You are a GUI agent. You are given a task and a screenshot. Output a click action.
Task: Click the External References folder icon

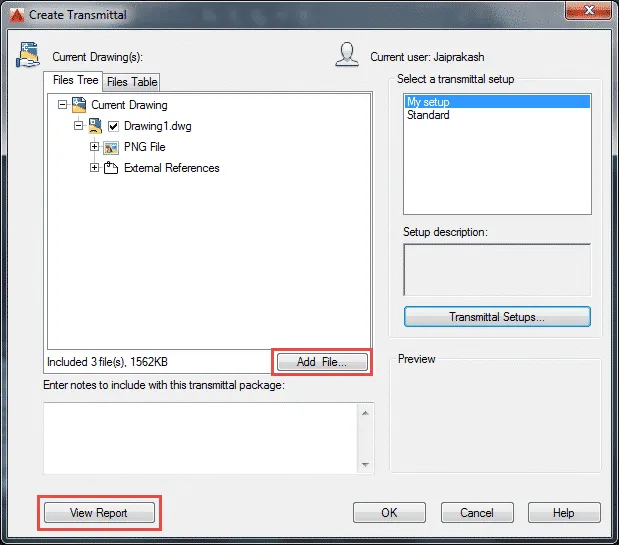point(111,168)
